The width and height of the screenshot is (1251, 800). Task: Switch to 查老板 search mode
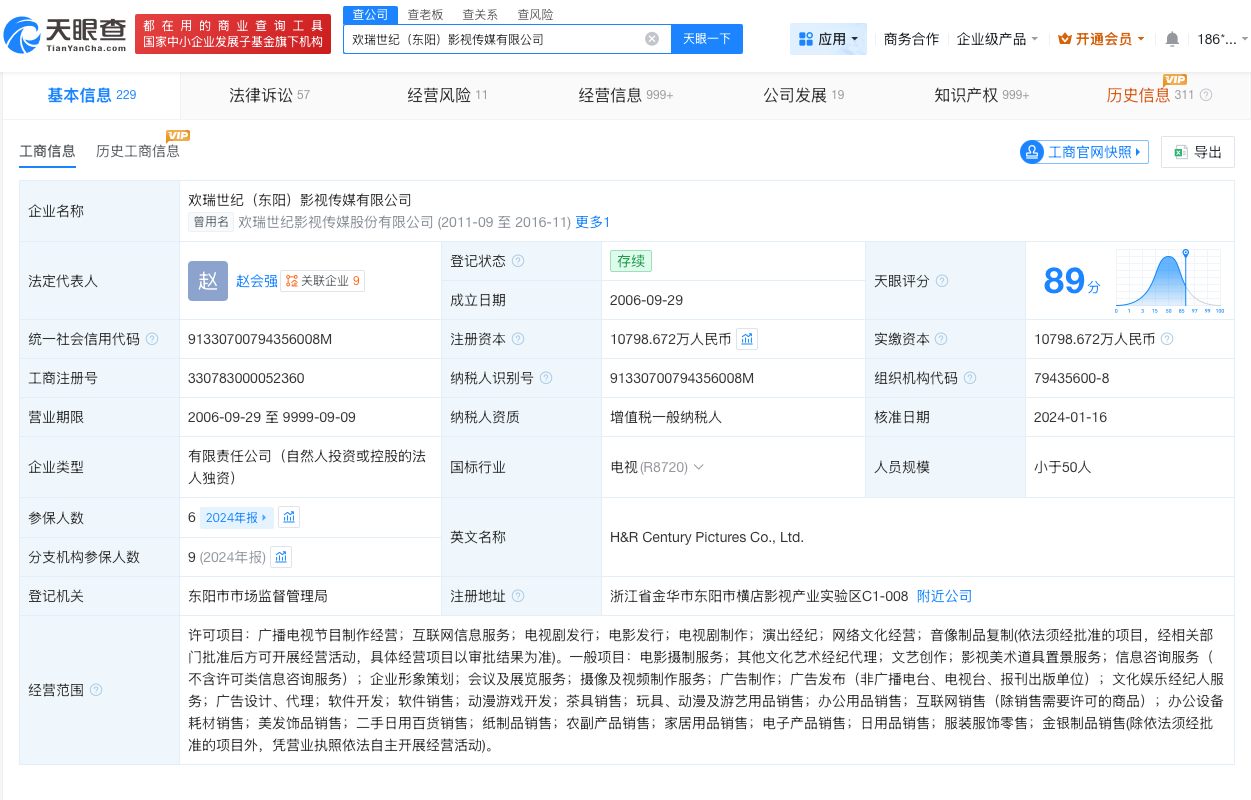click(x=423, y=14)
